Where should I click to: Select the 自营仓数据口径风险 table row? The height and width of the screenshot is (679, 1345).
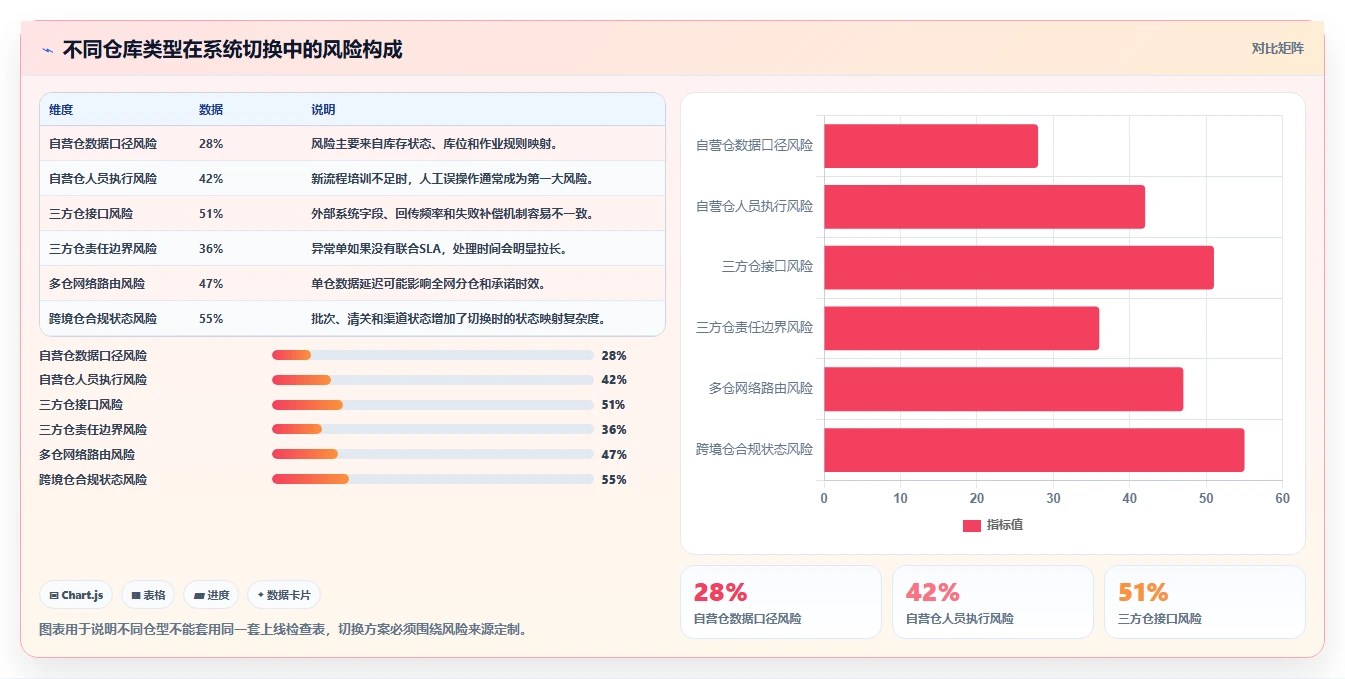[x=352, y=144]
